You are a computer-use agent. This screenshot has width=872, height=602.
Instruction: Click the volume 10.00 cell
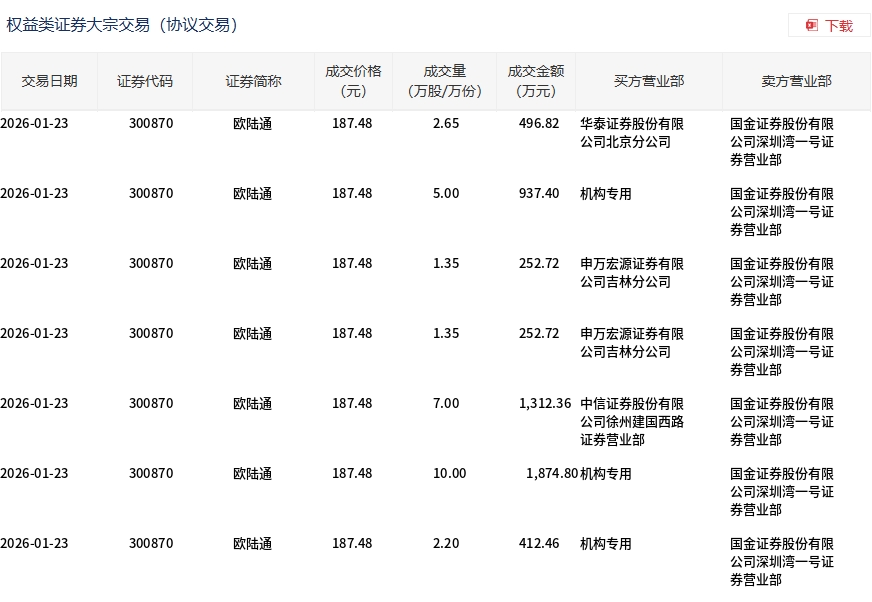(449, 473)
